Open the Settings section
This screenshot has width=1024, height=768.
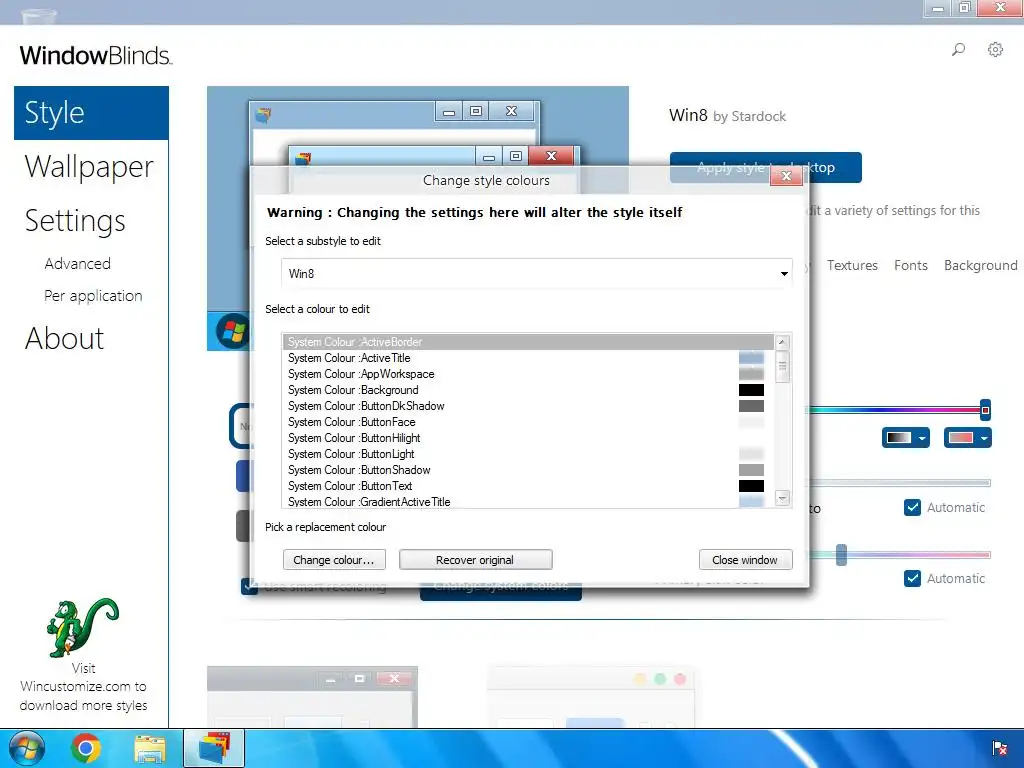tap(75, 221)
